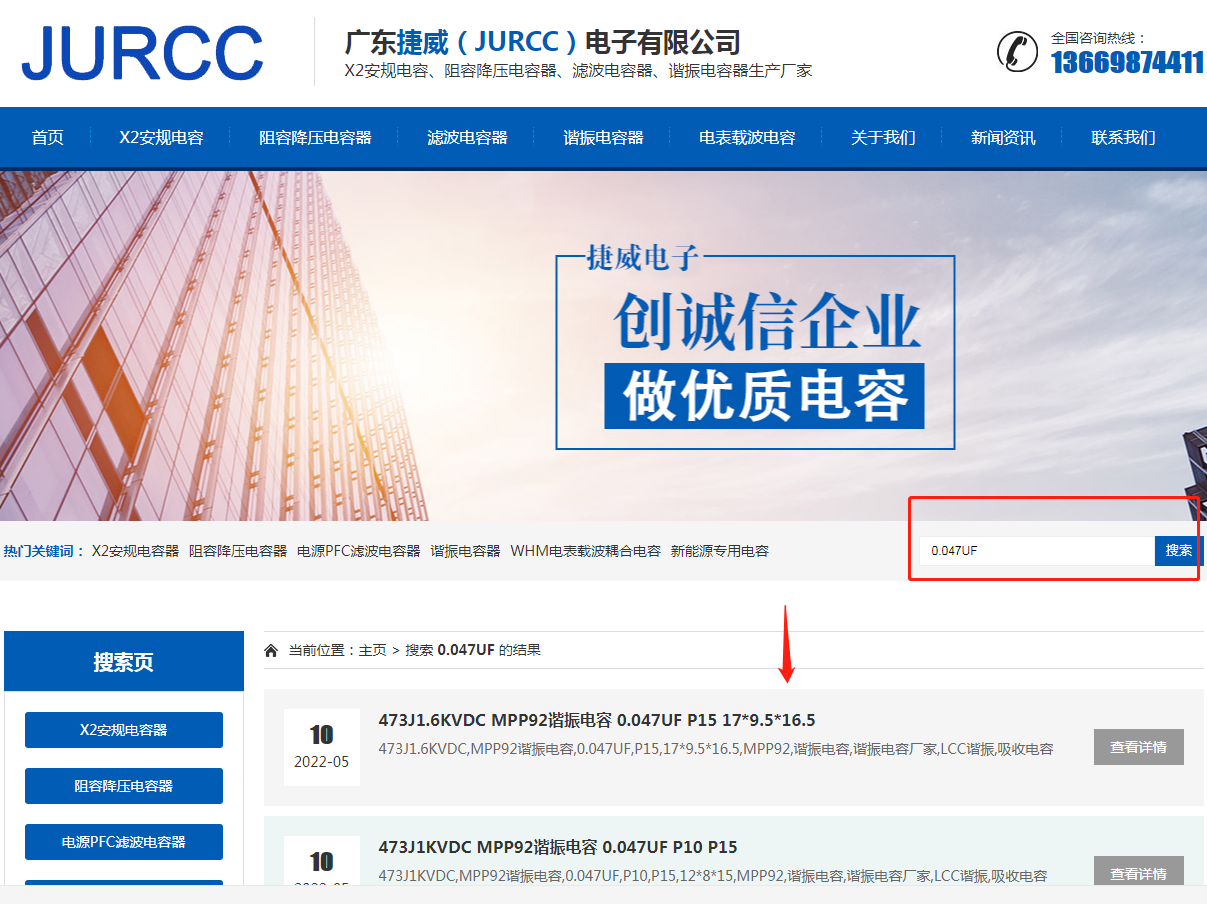Open the 首页 menu item
Image resolution: width=1207 pixels, height=904 pixels.
[47, 138]
